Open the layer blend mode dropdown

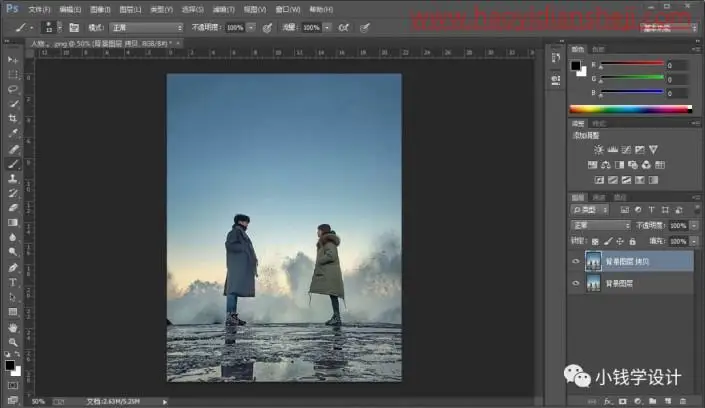(x=601, y=225)
